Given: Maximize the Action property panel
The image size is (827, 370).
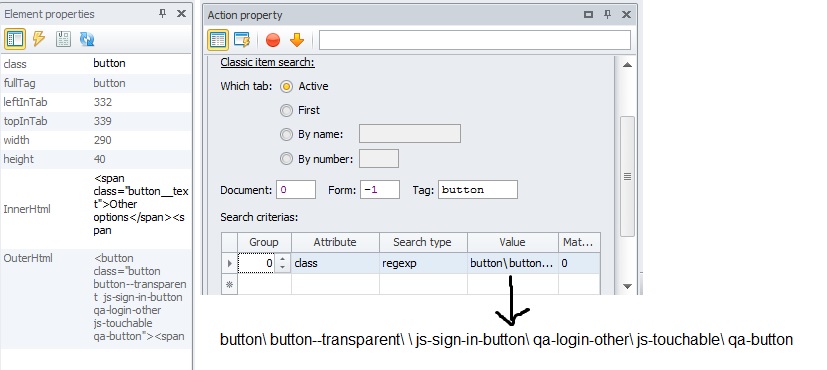Looking at the screenshot, I should [x=589, y=15].
